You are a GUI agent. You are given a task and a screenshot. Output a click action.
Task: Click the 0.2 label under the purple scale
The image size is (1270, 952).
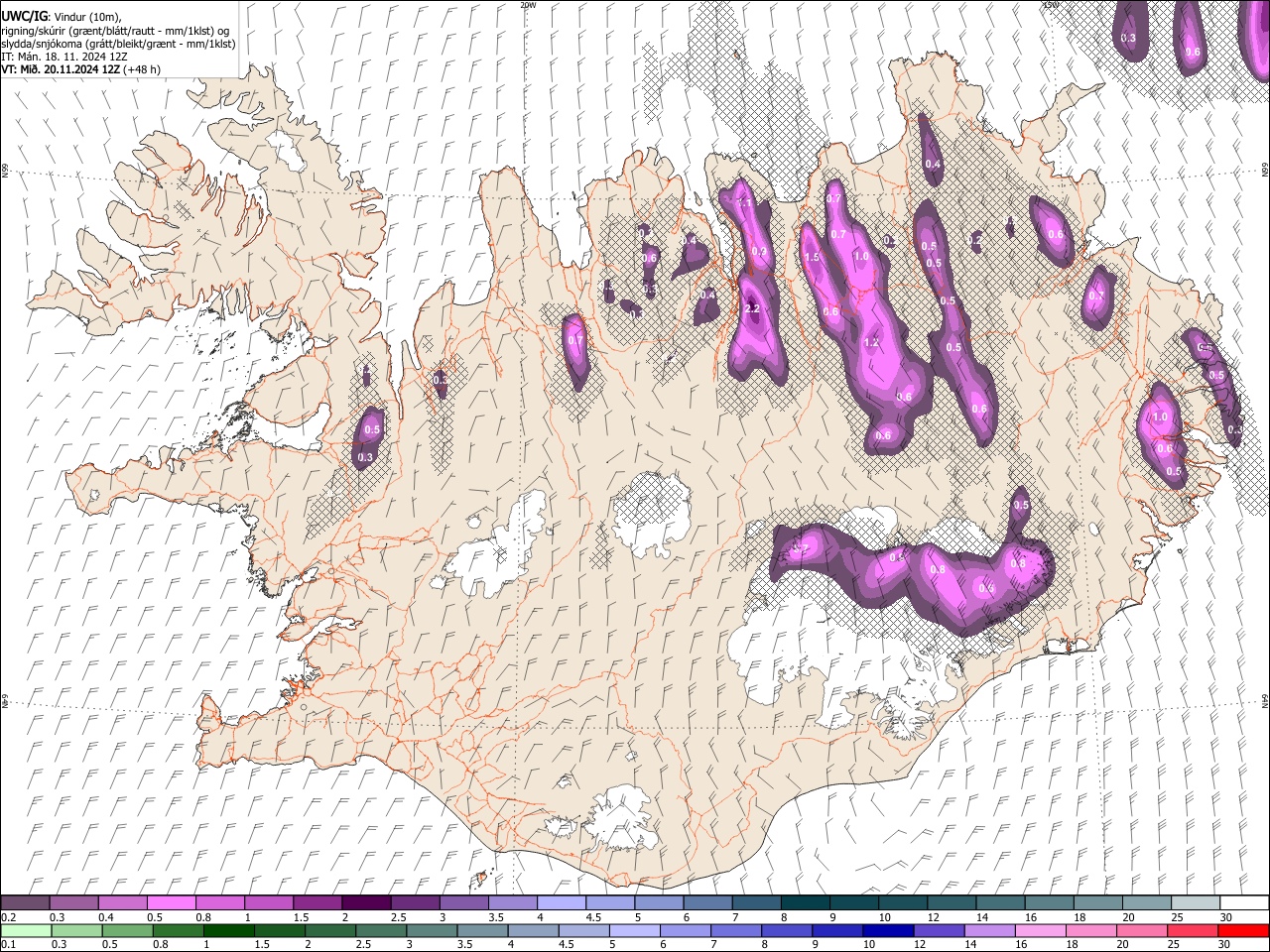click(8, 917)
